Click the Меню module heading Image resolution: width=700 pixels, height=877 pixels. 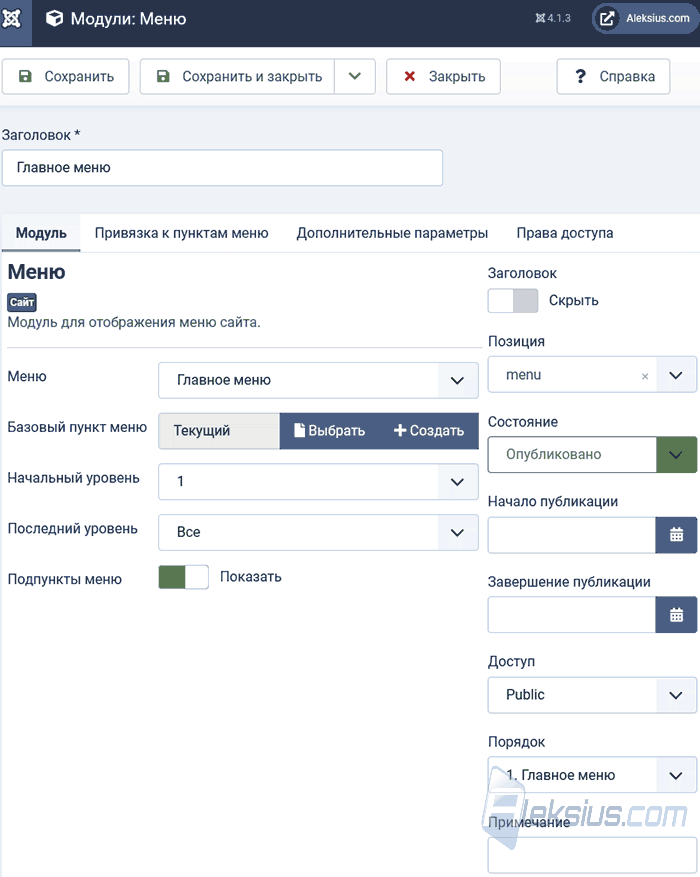36,272
